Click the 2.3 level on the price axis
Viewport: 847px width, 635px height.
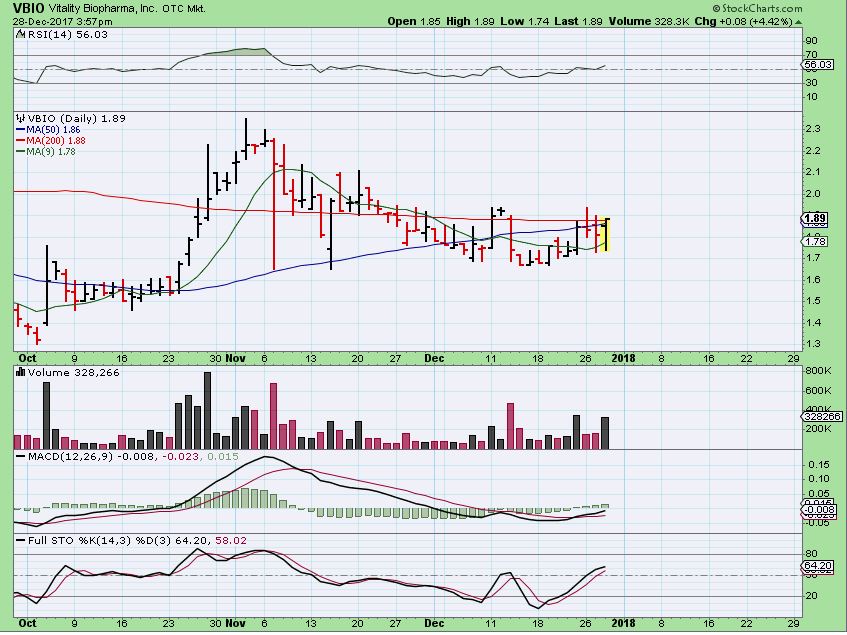813,129
